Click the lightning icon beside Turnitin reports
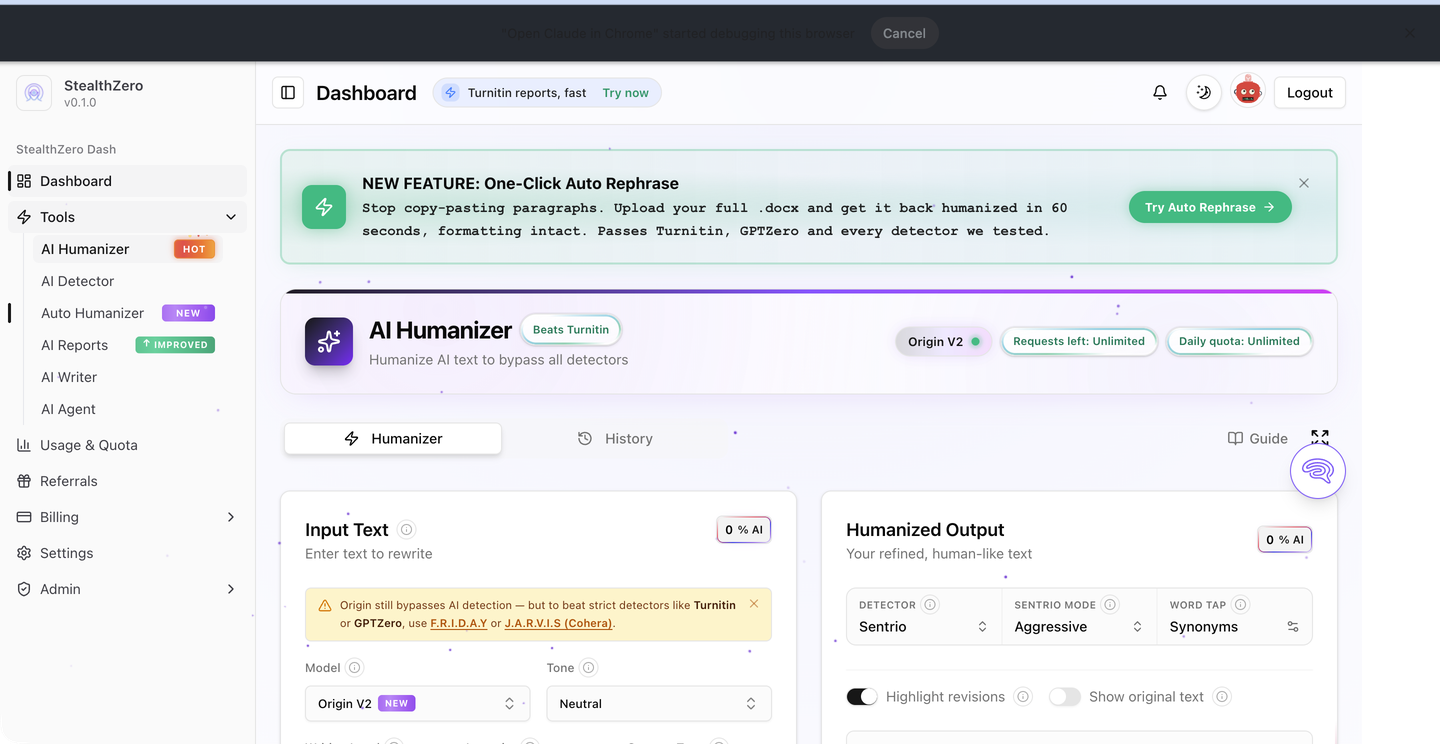 click(x=450, y=93)
